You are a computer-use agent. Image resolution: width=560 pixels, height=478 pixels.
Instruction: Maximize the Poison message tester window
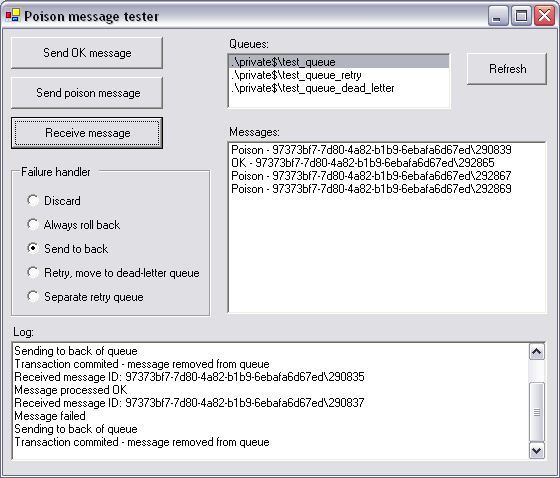point(521,16)
